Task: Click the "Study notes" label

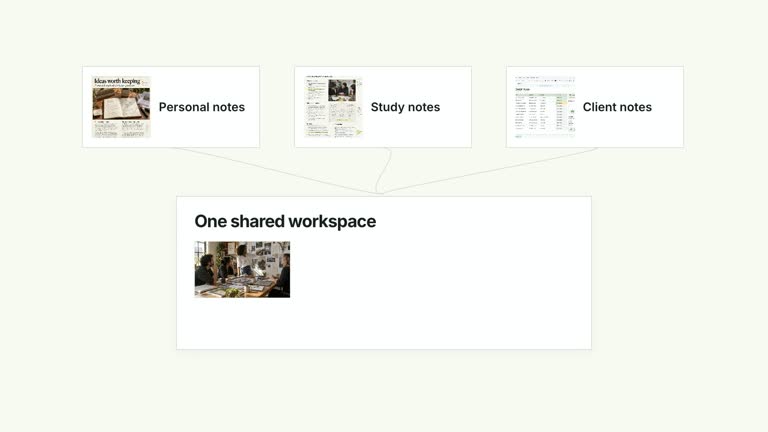Action: (x=405, y=107)
